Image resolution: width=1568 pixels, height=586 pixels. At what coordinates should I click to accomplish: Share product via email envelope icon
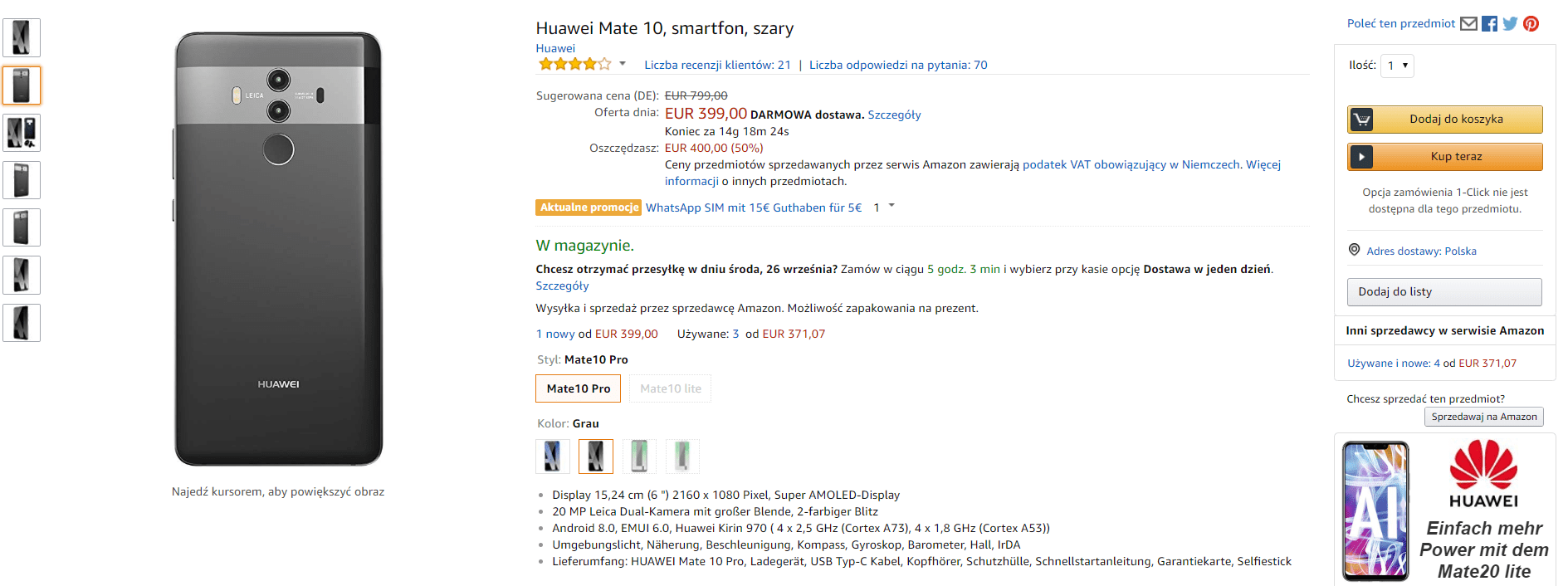pos(1468,23)
